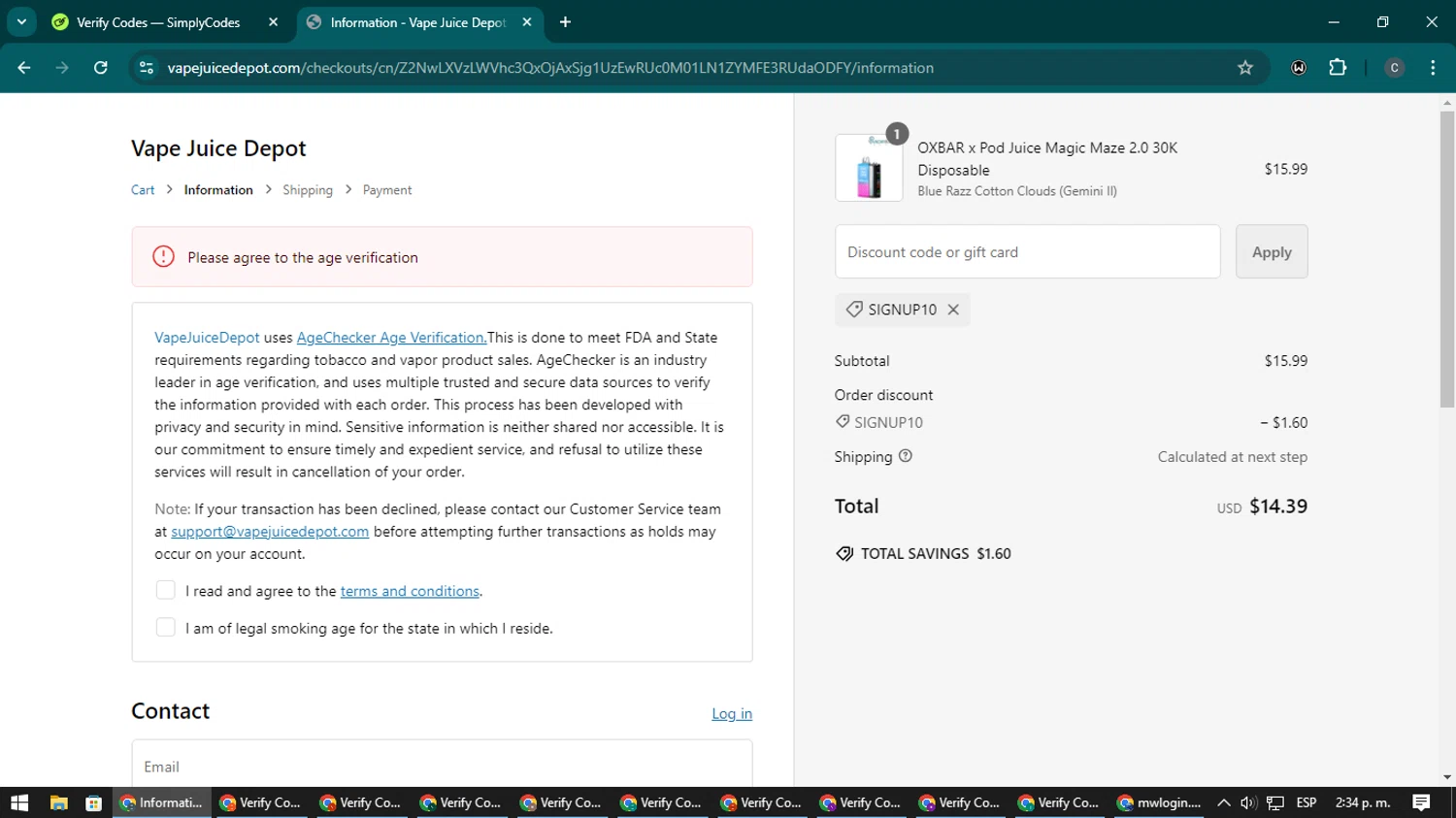Go back to the previous page
The height and width of the screenshot is (818, 1456).
pos(24,68)
